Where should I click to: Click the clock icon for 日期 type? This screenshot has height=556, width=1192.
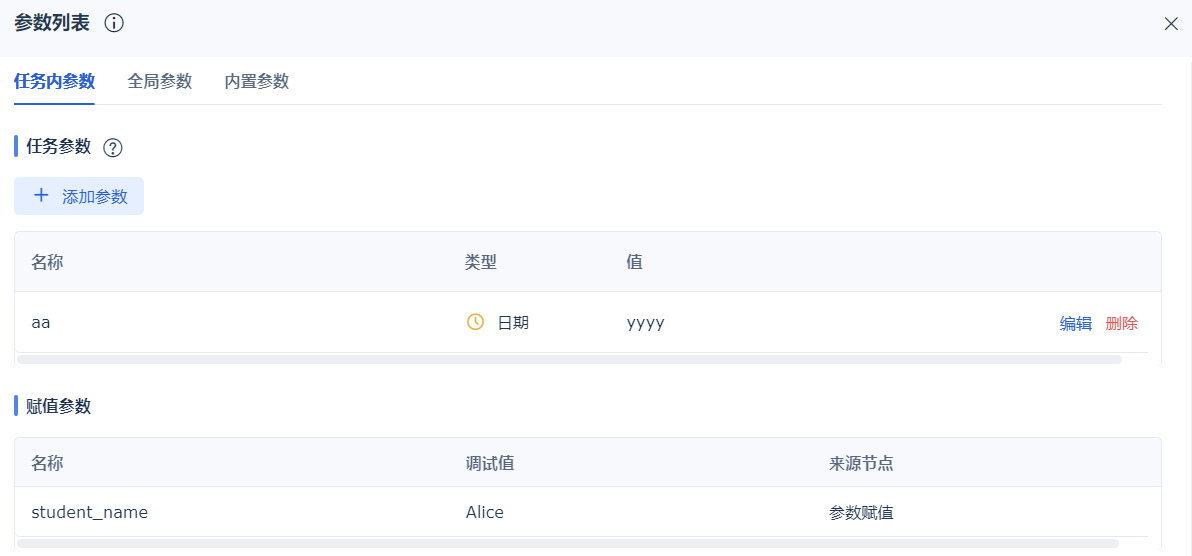tap(476, 322)
